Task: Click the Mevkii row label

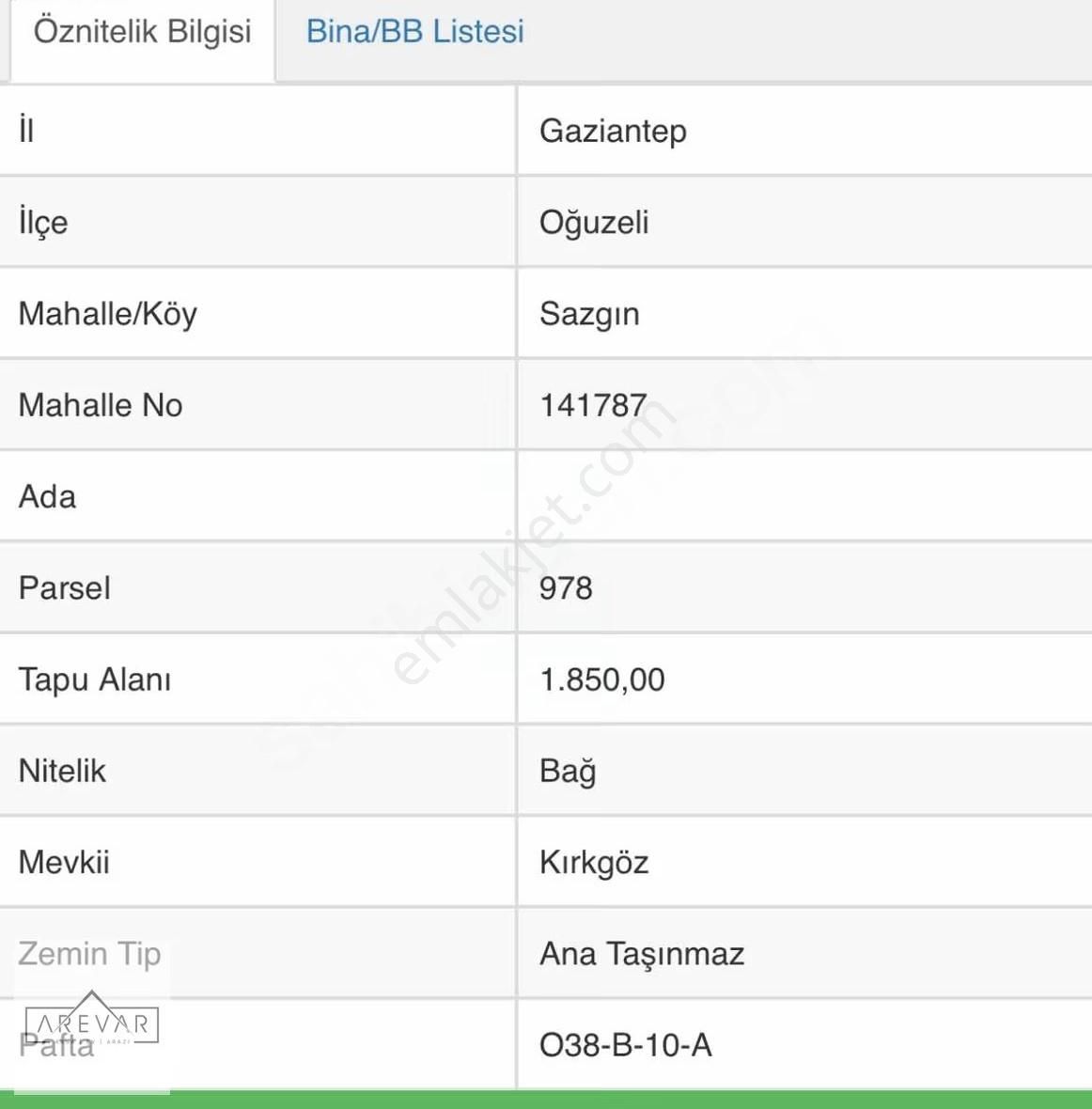Action: 64,863
